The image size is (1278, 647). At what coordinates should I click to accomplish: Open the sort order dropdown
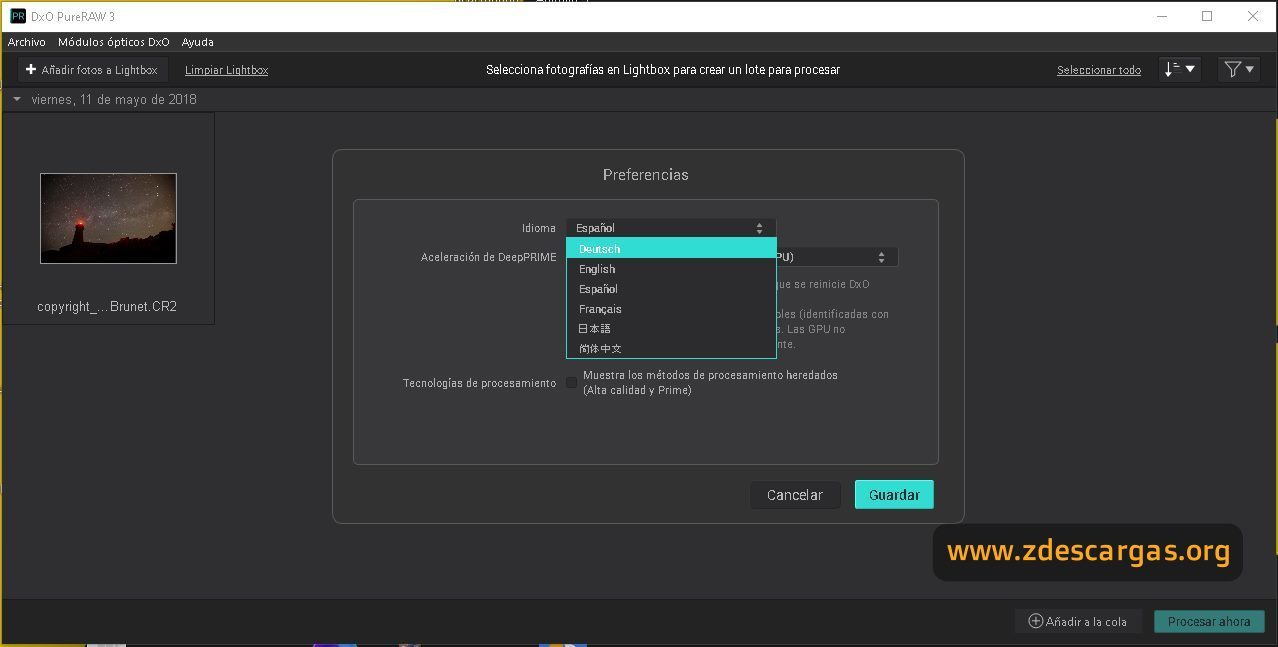[1180, 69]
